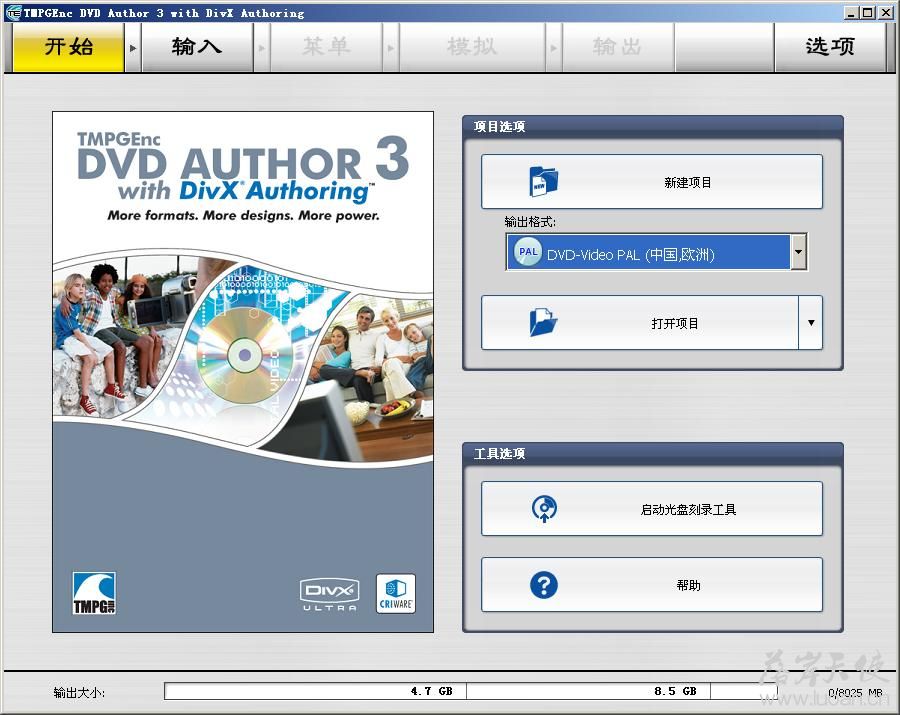Click the TMPGEnc DVD Author 3 cover image
Image resolution: width=900 pixels, height=715 pixels.
(x=243, y=372)
